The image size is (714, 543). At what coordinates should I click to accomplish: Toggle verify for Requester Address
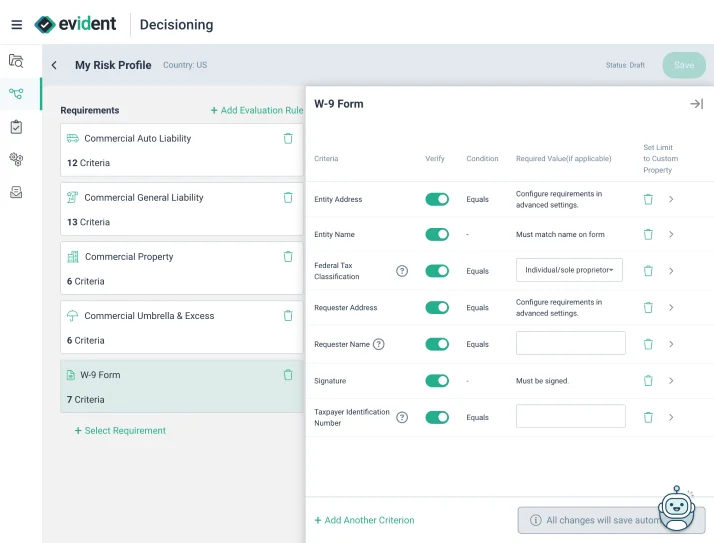(437, 307)
